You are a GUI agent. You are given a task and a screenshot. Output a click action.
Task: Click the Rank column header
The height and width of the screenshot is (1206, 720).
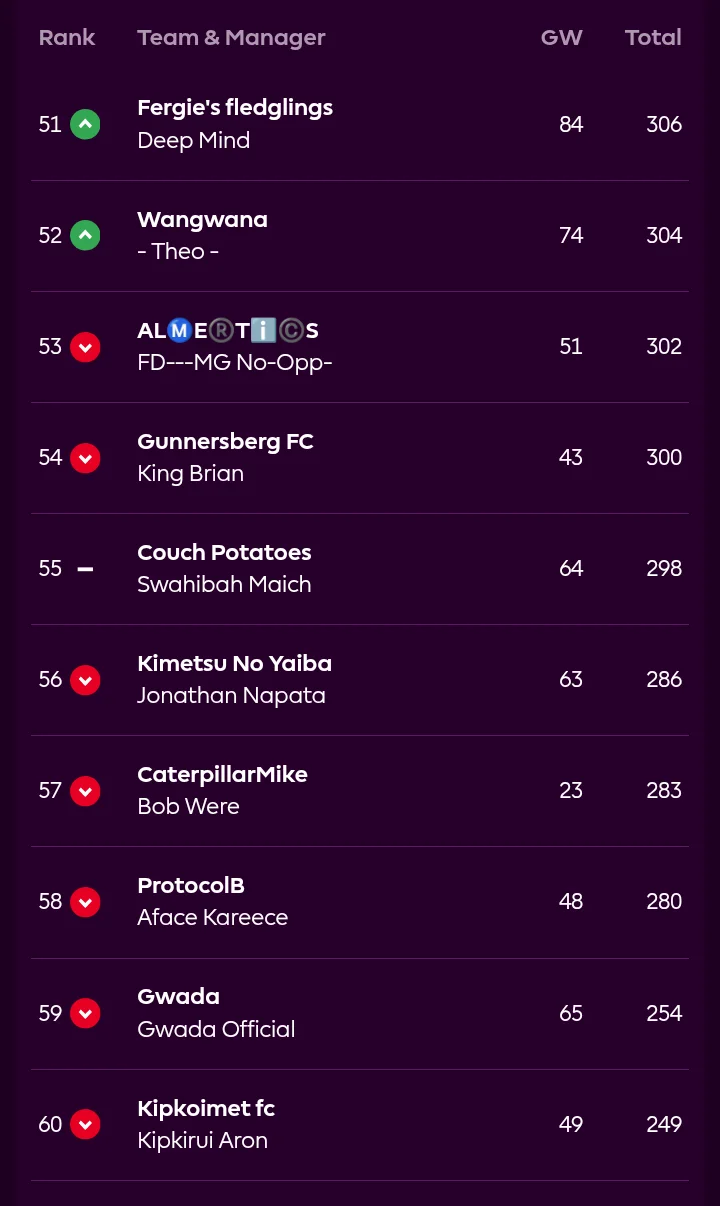coord(67,38)
